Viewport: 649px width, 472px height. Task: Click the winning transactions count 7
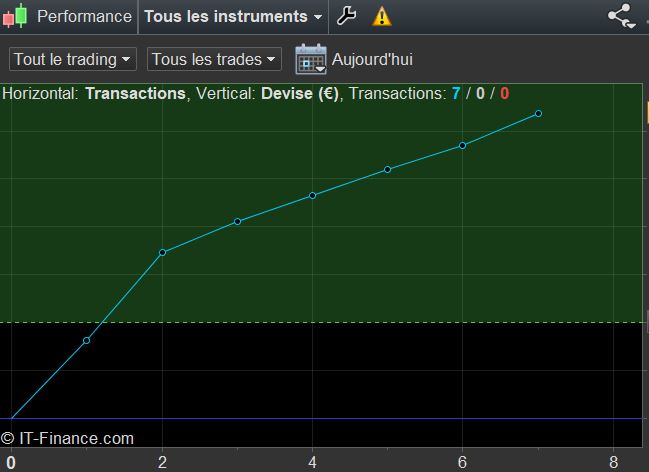click(x=456, y=94)
